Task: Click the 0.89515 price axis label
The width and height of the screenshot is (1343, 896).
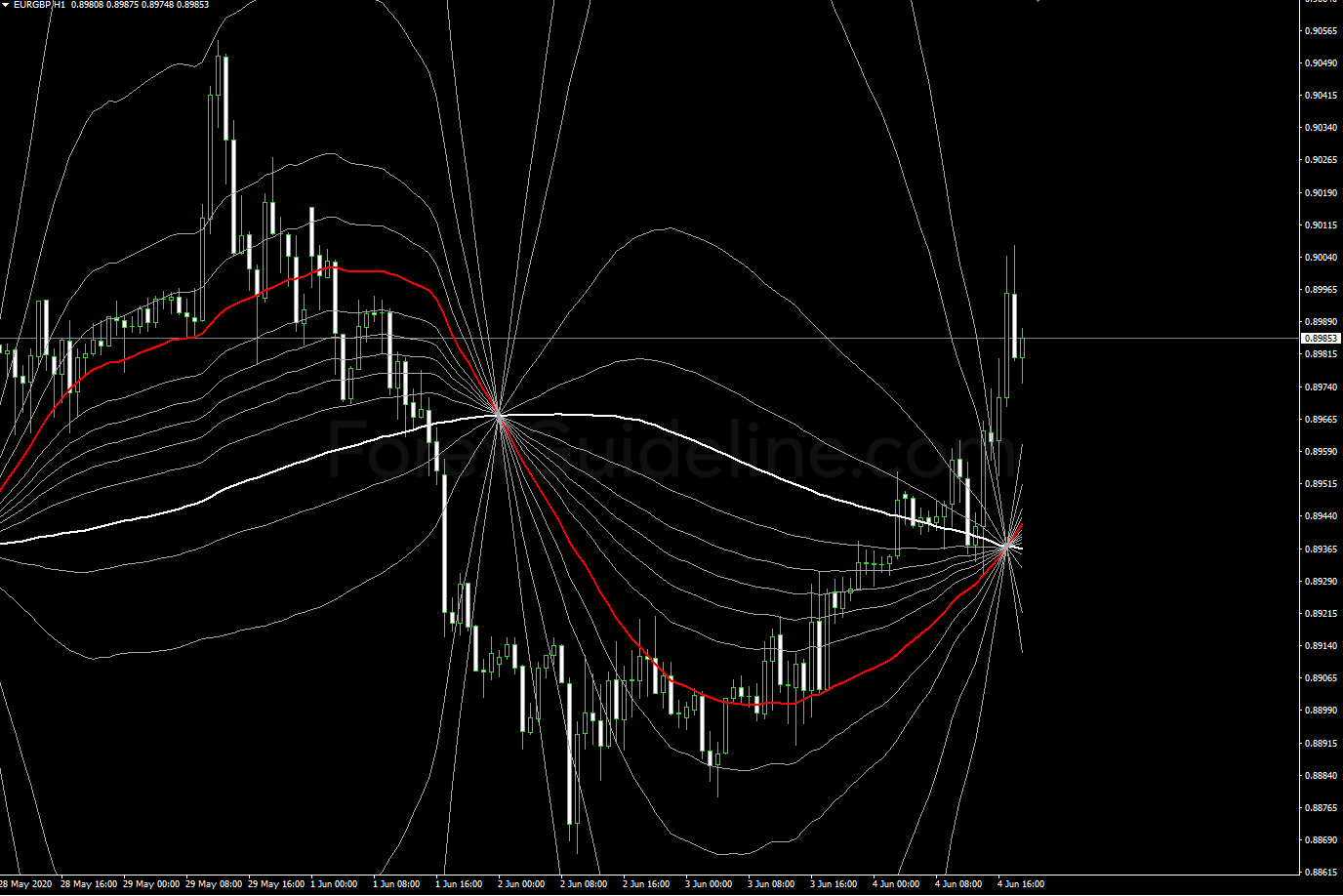Action: pyautogui.click(x=1322, y=484)
